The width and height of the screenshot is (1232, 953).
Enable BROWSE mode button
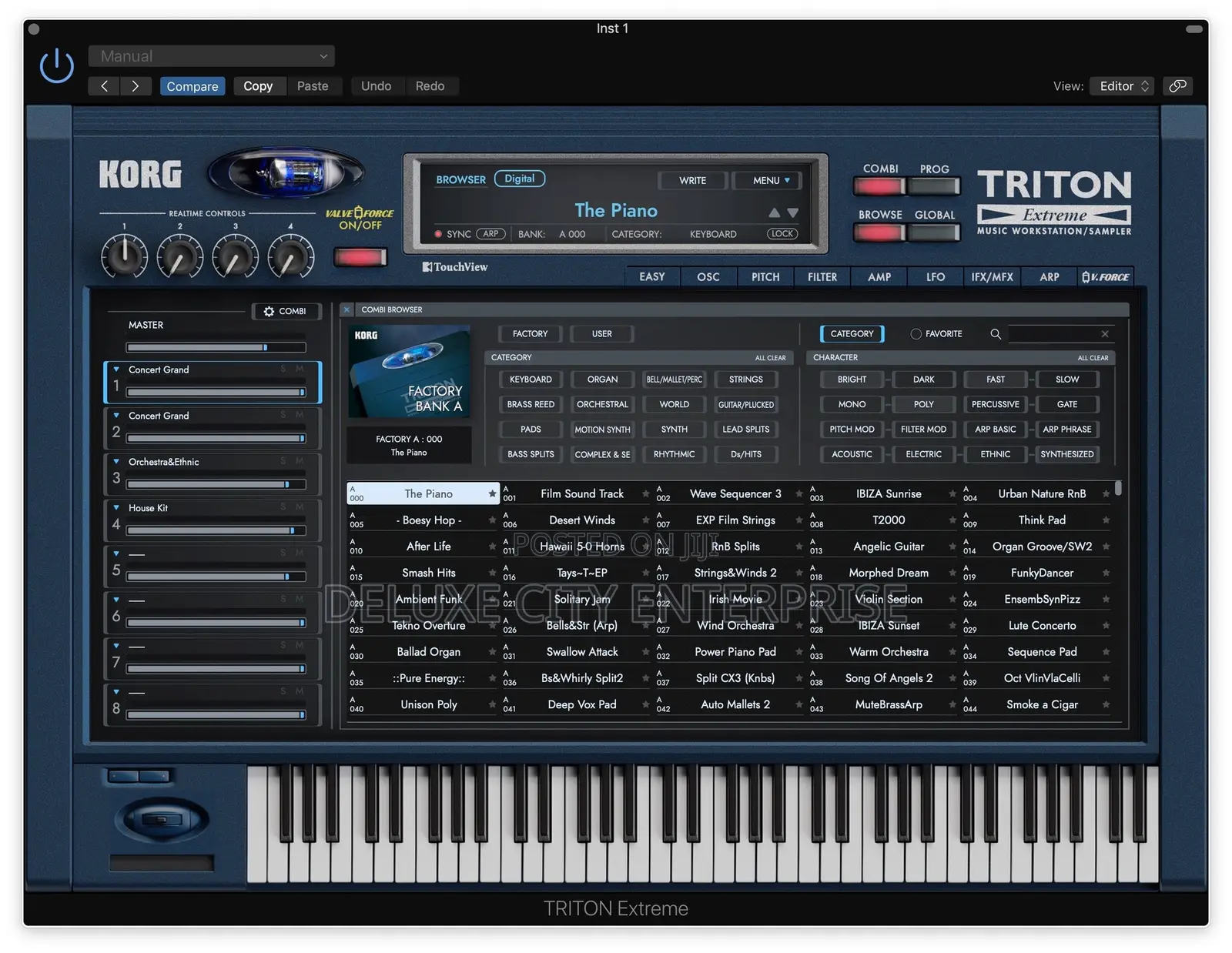[x=879, y=232]
